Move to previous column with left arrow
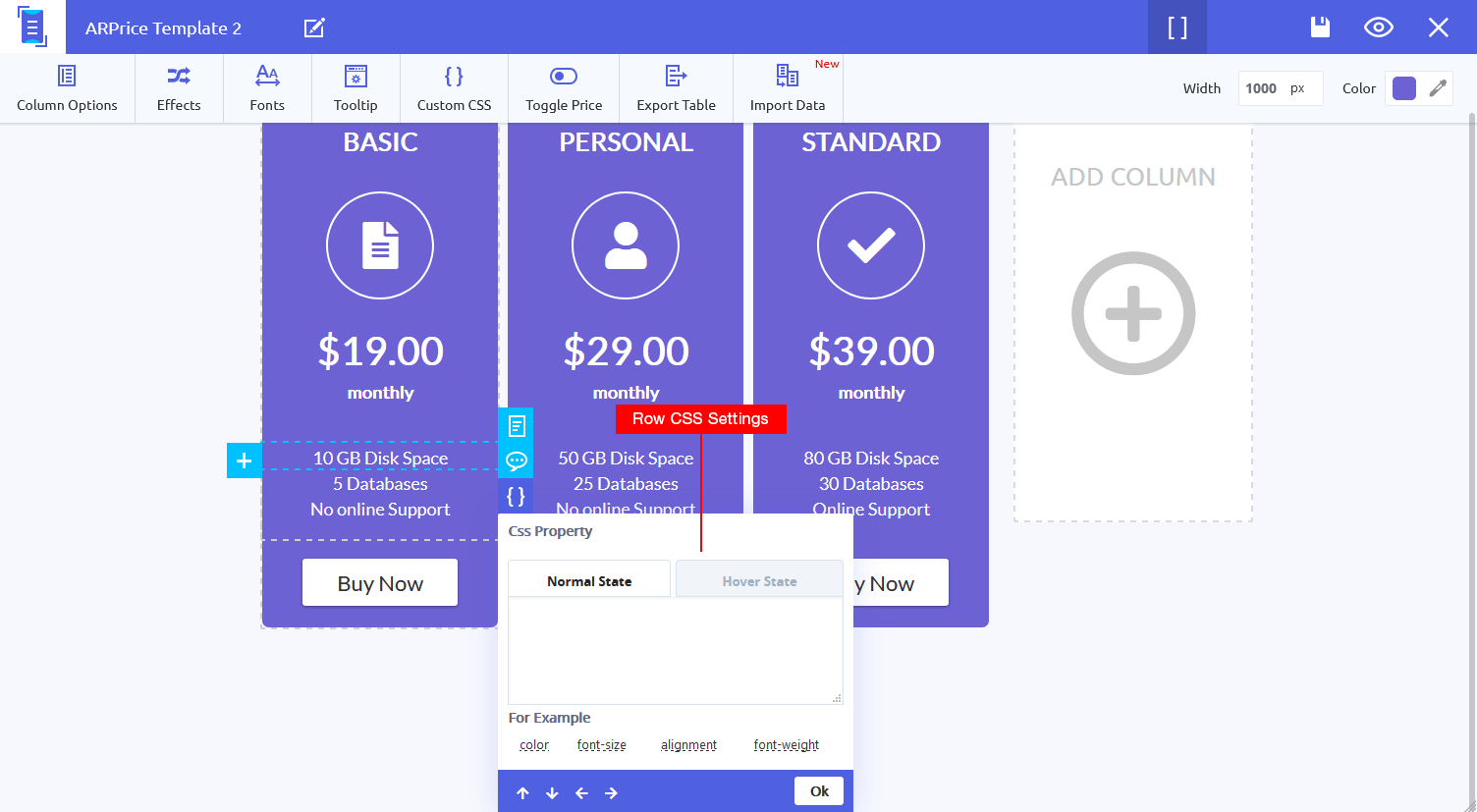Viewport: 1477px width, 812px height. coord(581,793)
